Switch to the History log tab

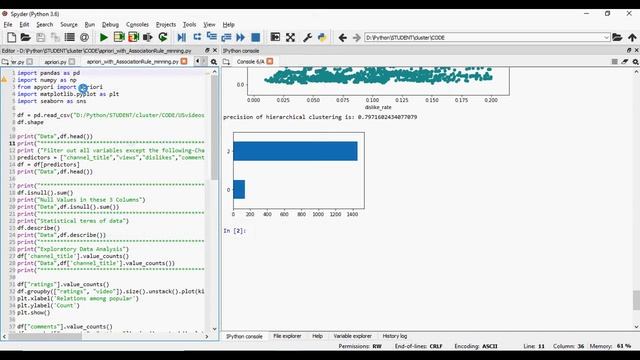[x=395, y=336]
